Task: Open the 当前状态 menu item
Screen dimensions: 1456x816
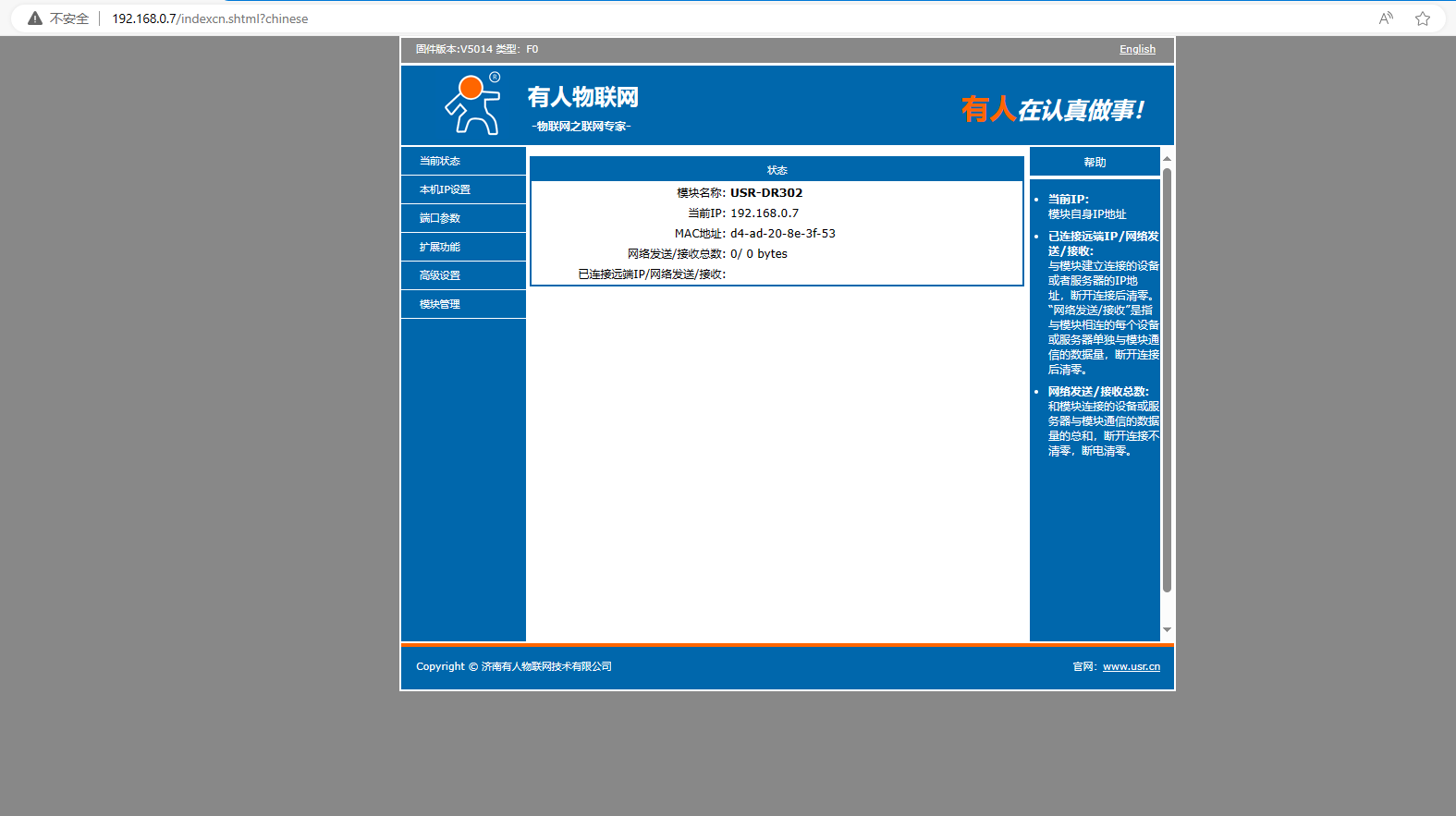Action: pos(463,161)
